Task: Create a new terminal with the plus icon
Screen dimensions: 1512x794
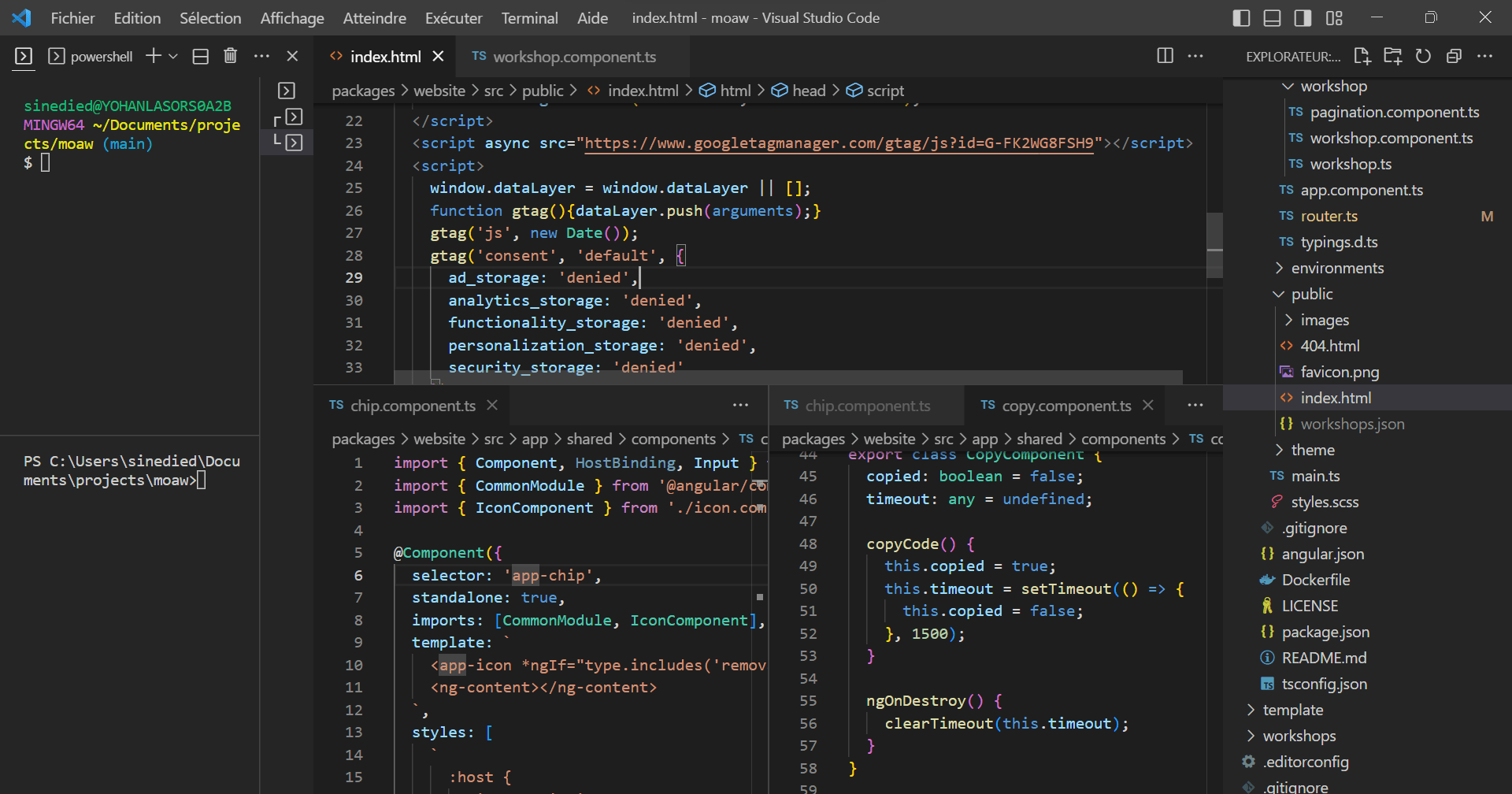Action: click(x=154, y=56)
